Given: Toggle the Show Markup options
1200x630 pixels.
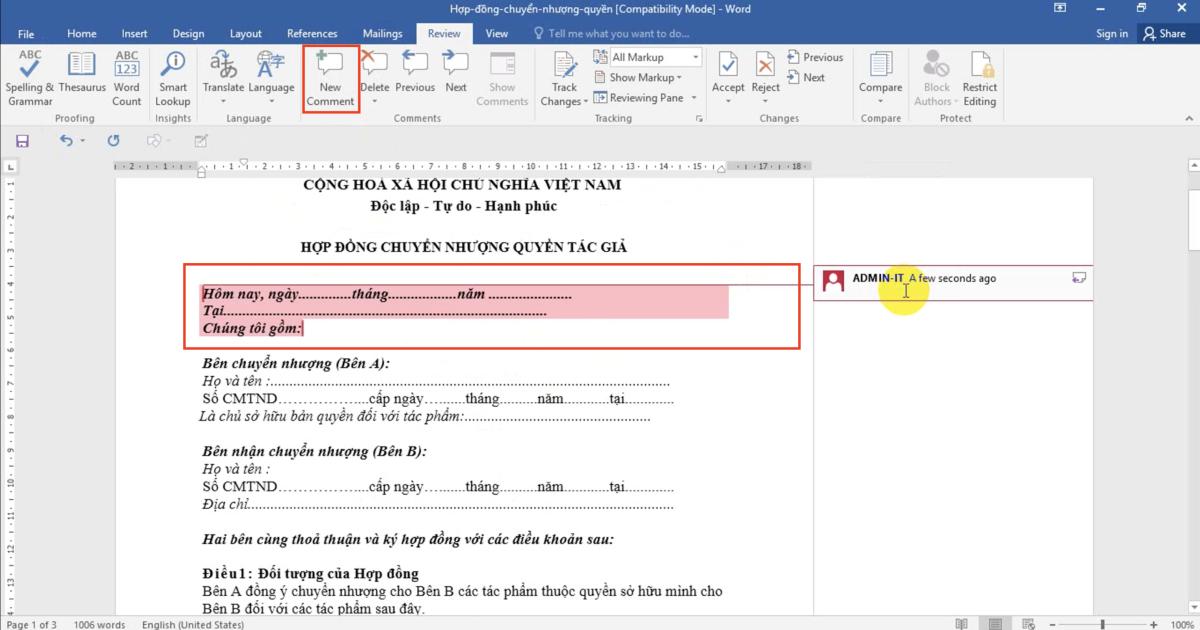Looking at the screenshot, I should coord(640,77).
